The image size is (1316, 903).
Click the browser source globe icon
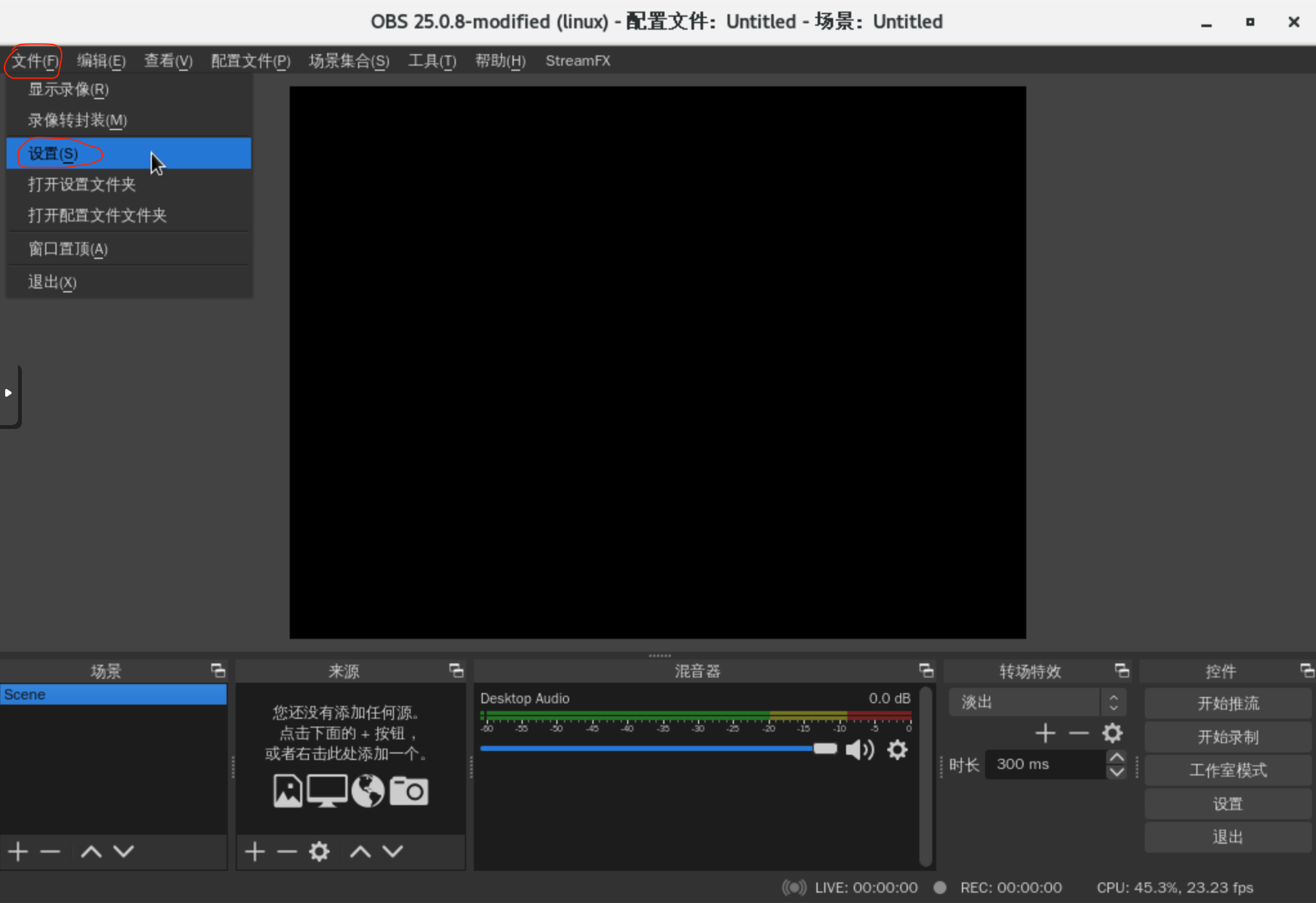[368, 791]
